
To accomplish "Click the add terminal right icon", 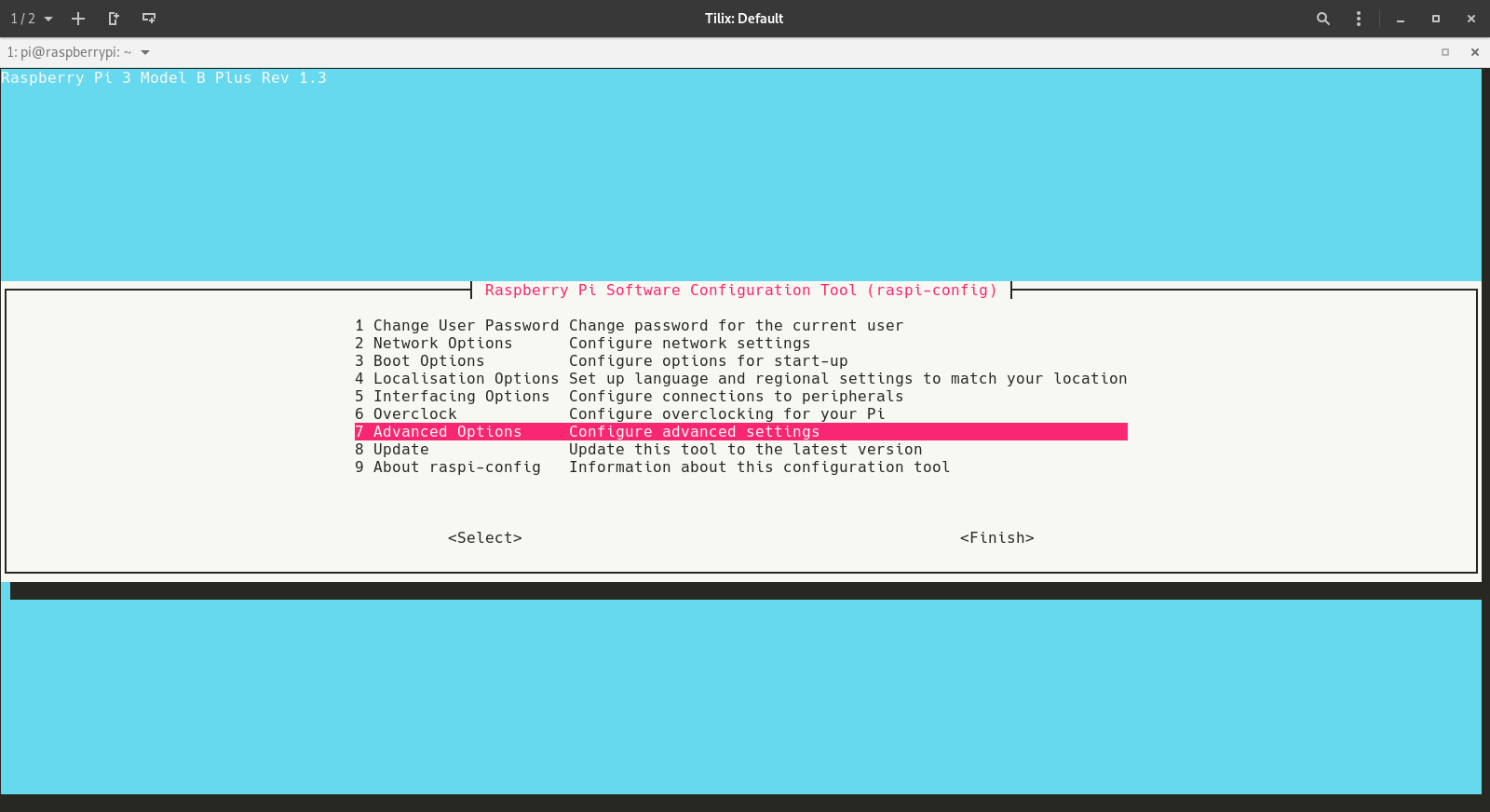I will 114,19.
